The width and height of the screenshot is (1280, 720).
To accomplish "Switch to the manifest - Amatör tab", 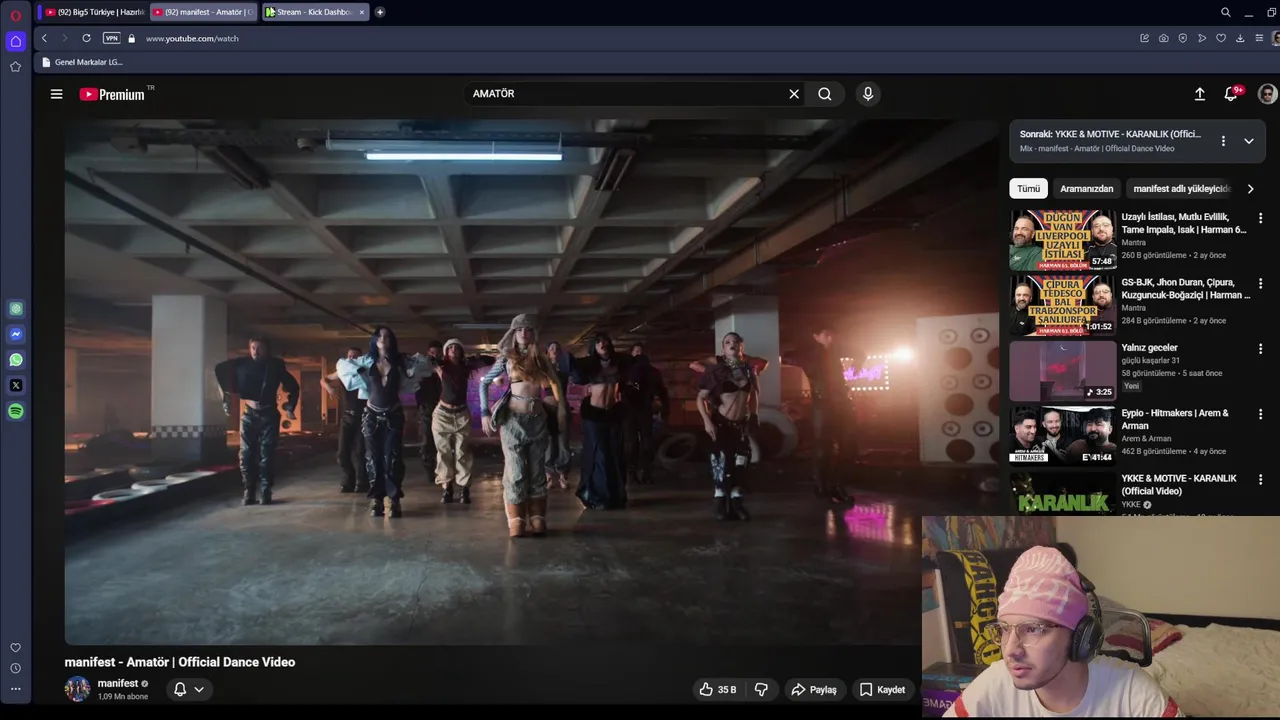I will pos(204,12).
